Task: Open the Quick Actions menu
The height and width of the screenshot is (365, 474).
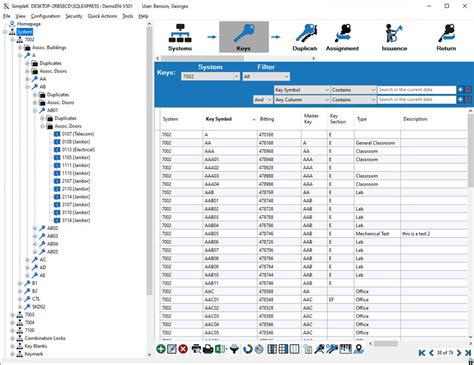Action: 102,16
